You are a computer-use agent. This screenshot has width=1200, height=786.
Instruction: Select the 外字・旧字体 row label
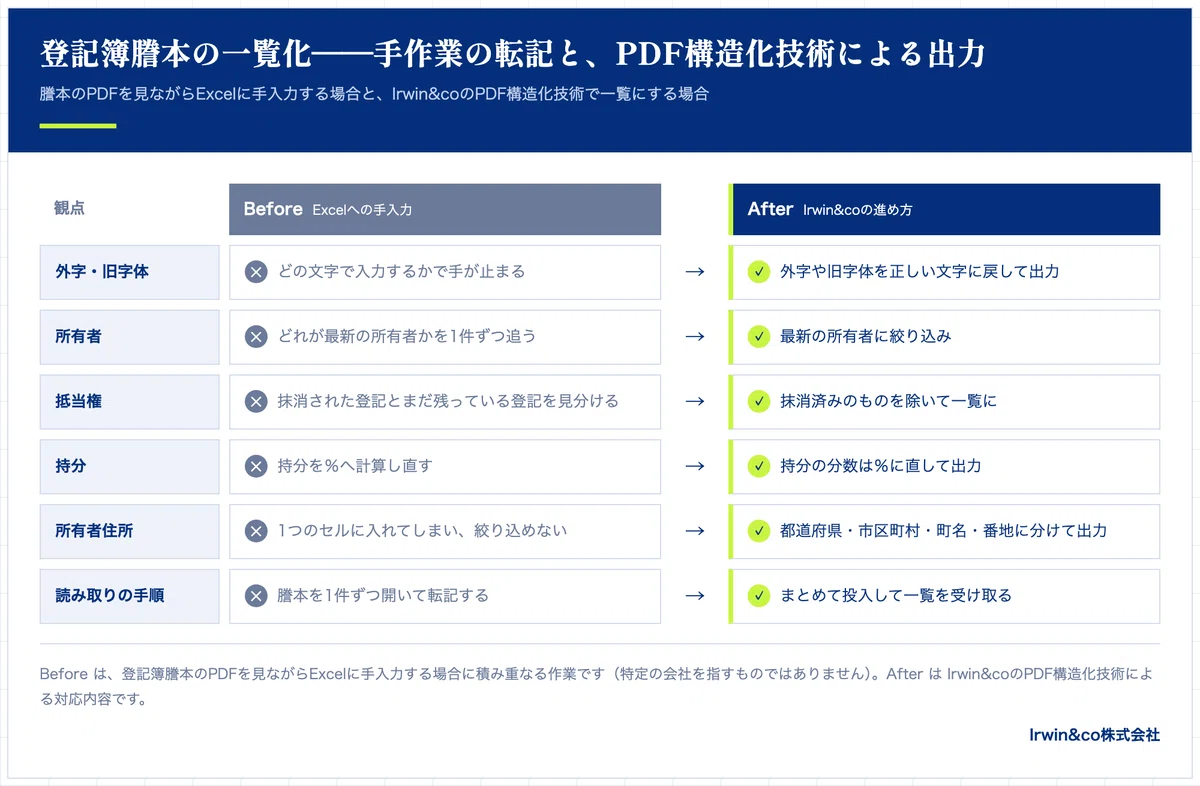[129, 272]
